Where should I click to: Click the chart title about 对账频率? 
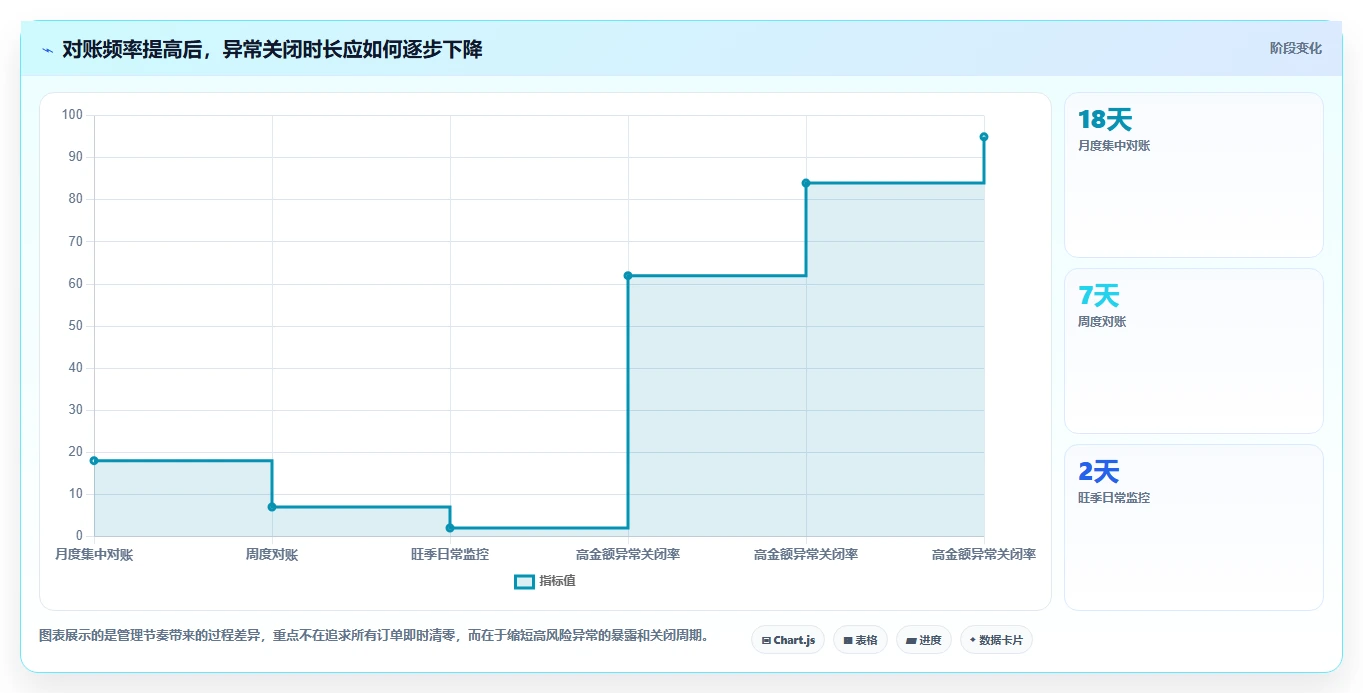(272, 49)
